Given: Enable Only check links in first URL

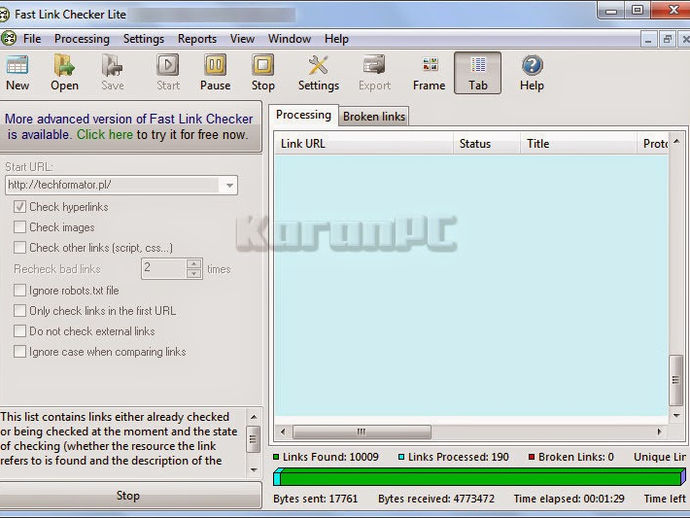Looking at the screenshot, I should point(19,311).
